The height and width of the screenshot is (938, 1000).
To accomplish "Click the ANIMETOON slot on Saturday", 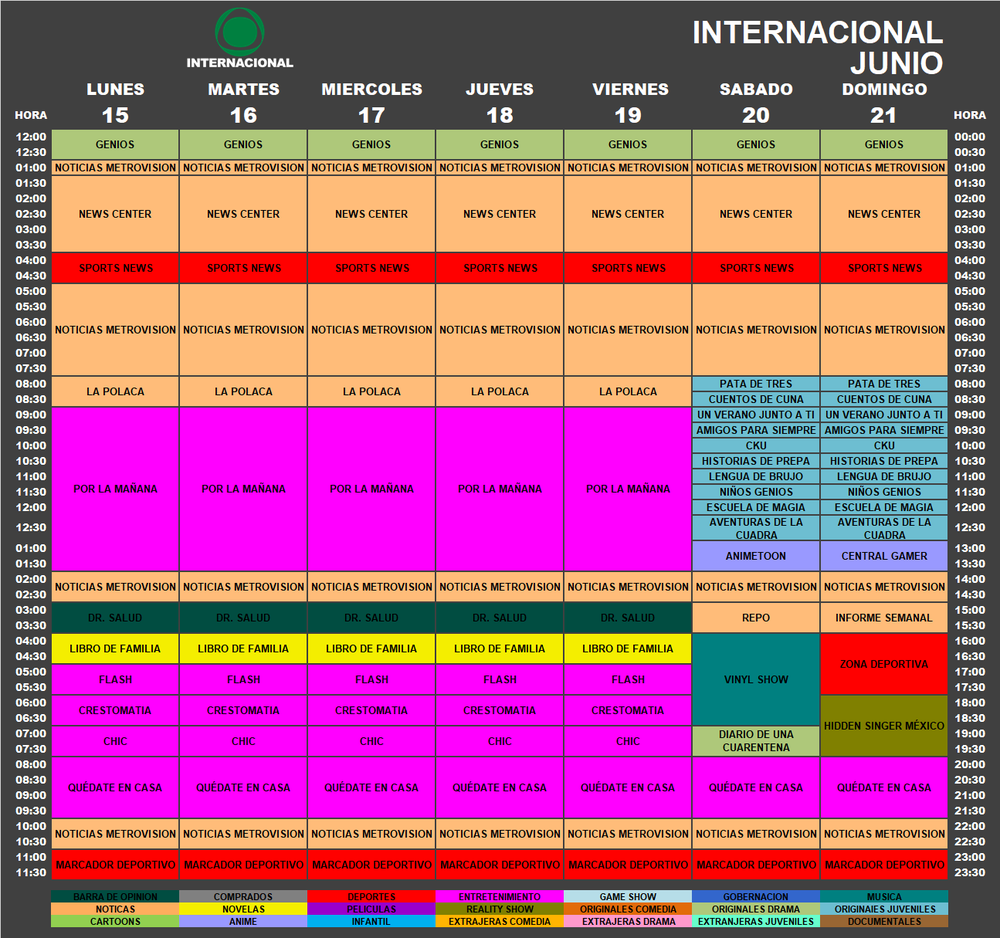I will click(x=755, y=556).
